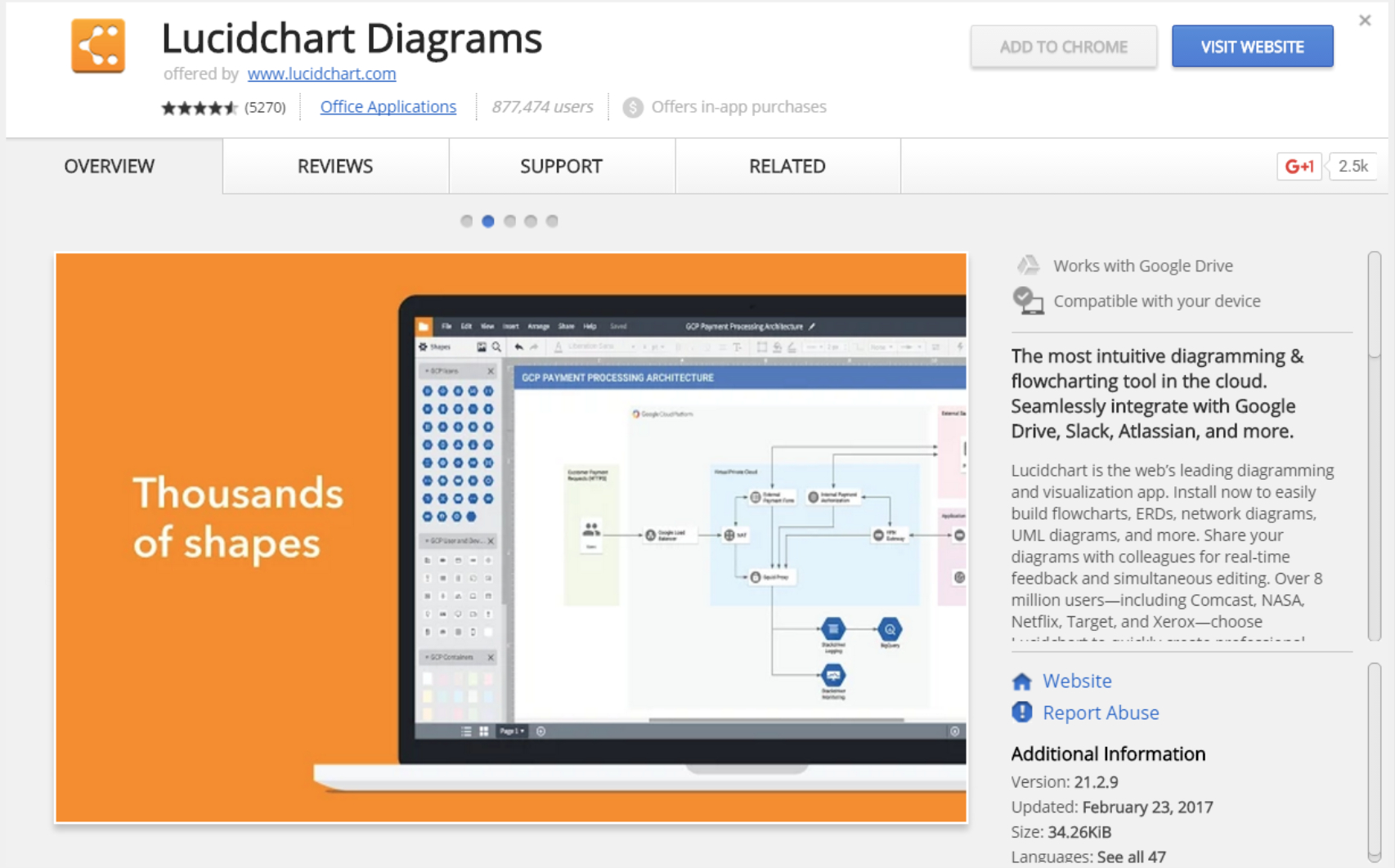Click the Report Abuse link
Image resolution: width=1395 pixels, height=868 pixels.
tap(1101, 713)
